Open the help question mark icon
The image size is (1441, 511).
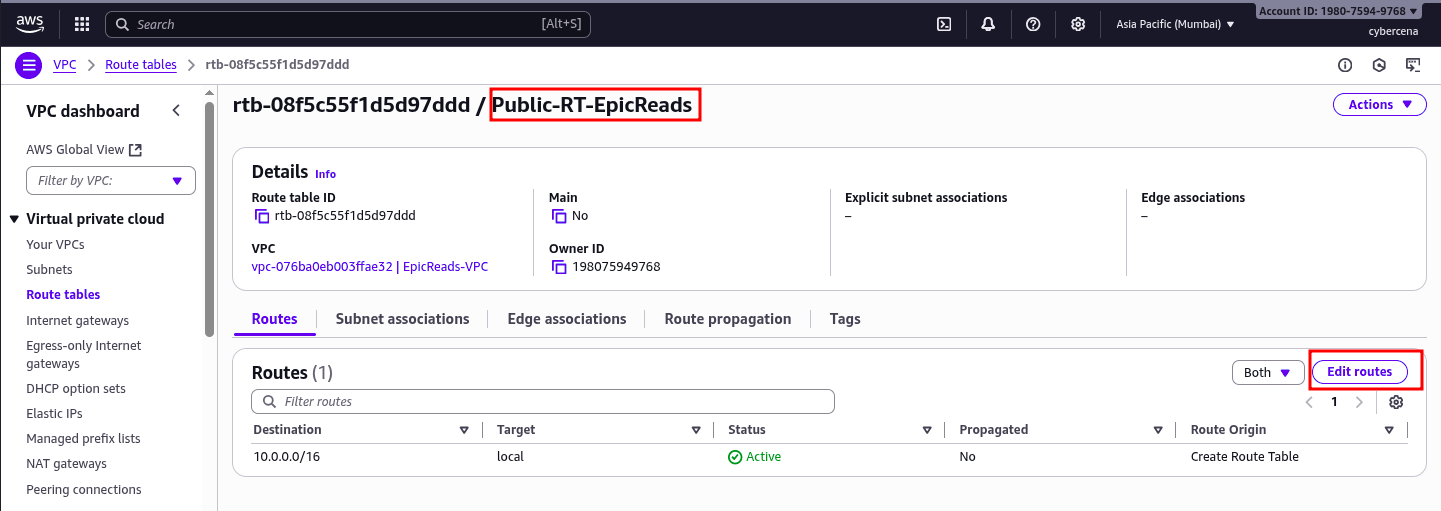1033,24
